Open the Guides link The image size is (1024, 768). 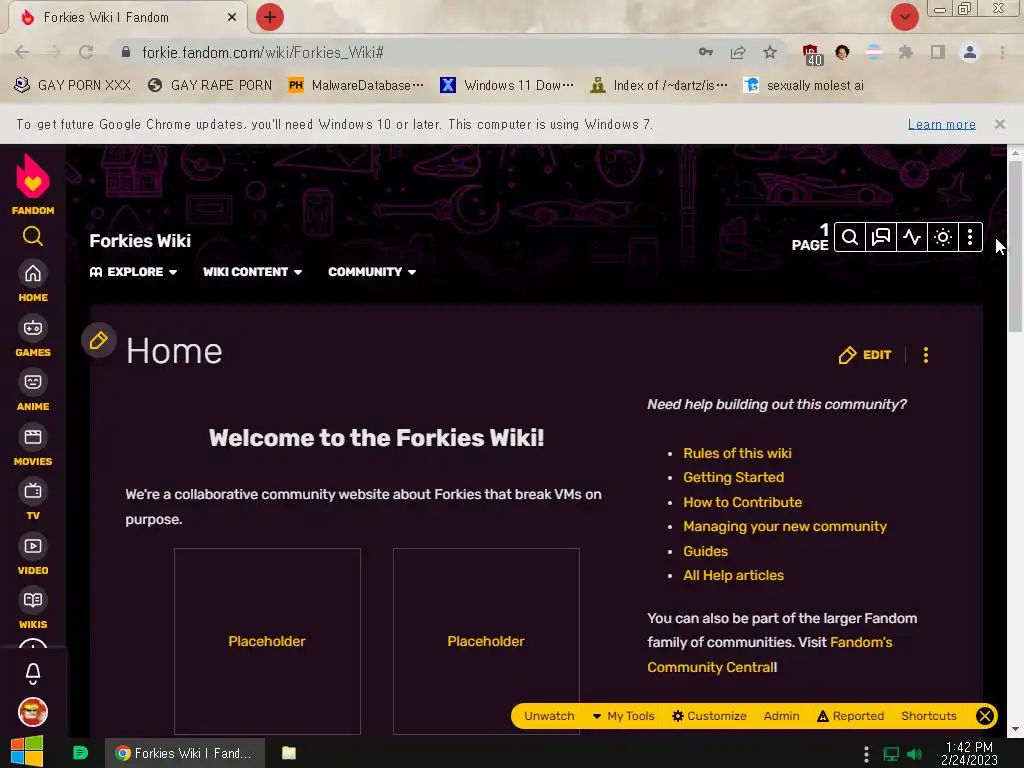click(705, 551)
